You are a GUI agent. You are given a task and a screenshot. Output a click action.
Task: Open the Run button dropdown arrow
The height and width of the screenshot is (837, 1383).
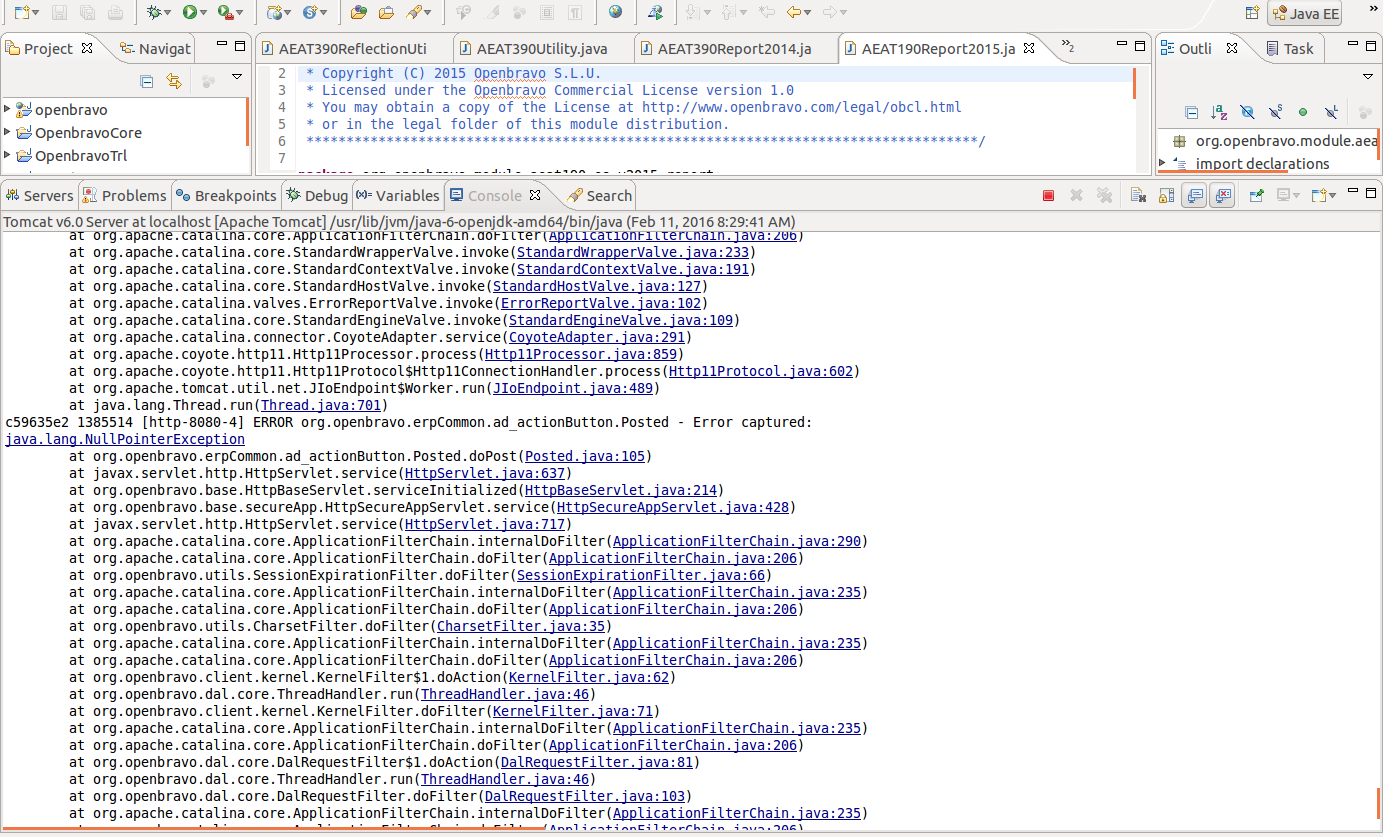(204, 13)
